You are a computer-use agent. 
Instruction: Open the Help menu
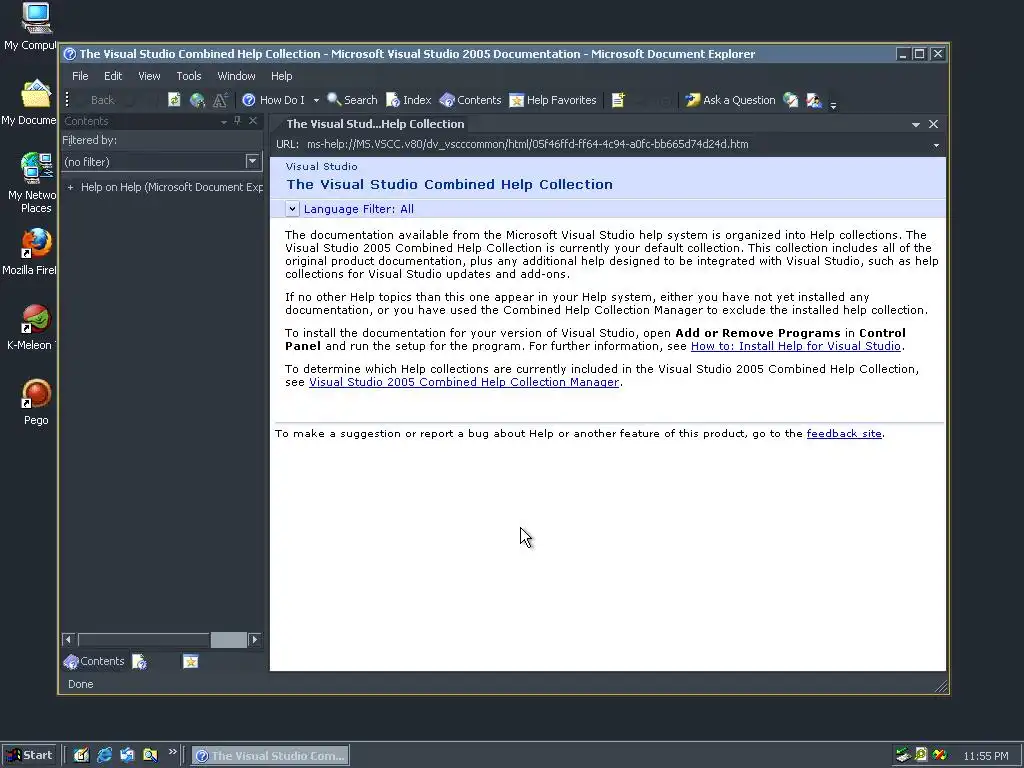click(x=281, y=76)
